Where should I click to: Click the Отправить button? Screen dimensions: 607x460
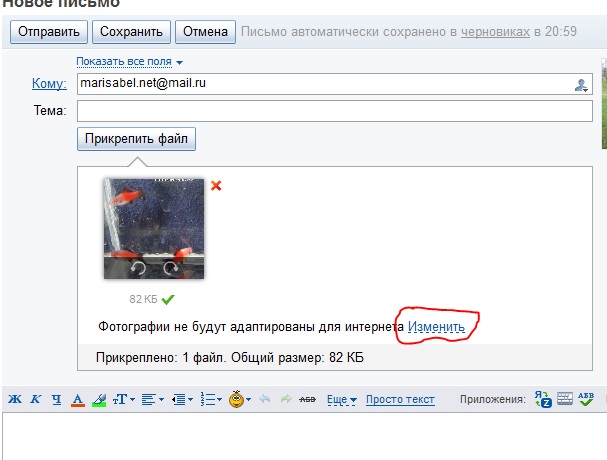point(48,32)
